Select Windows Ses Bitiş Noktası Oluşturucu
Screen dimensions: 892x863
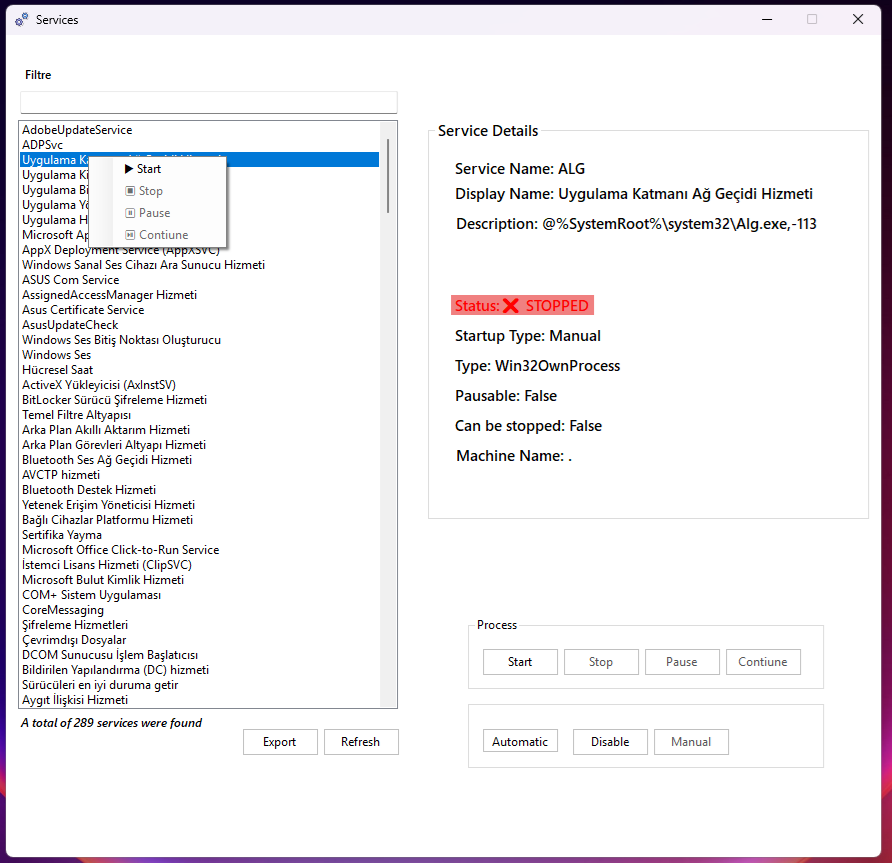click(x=200, y=340)
